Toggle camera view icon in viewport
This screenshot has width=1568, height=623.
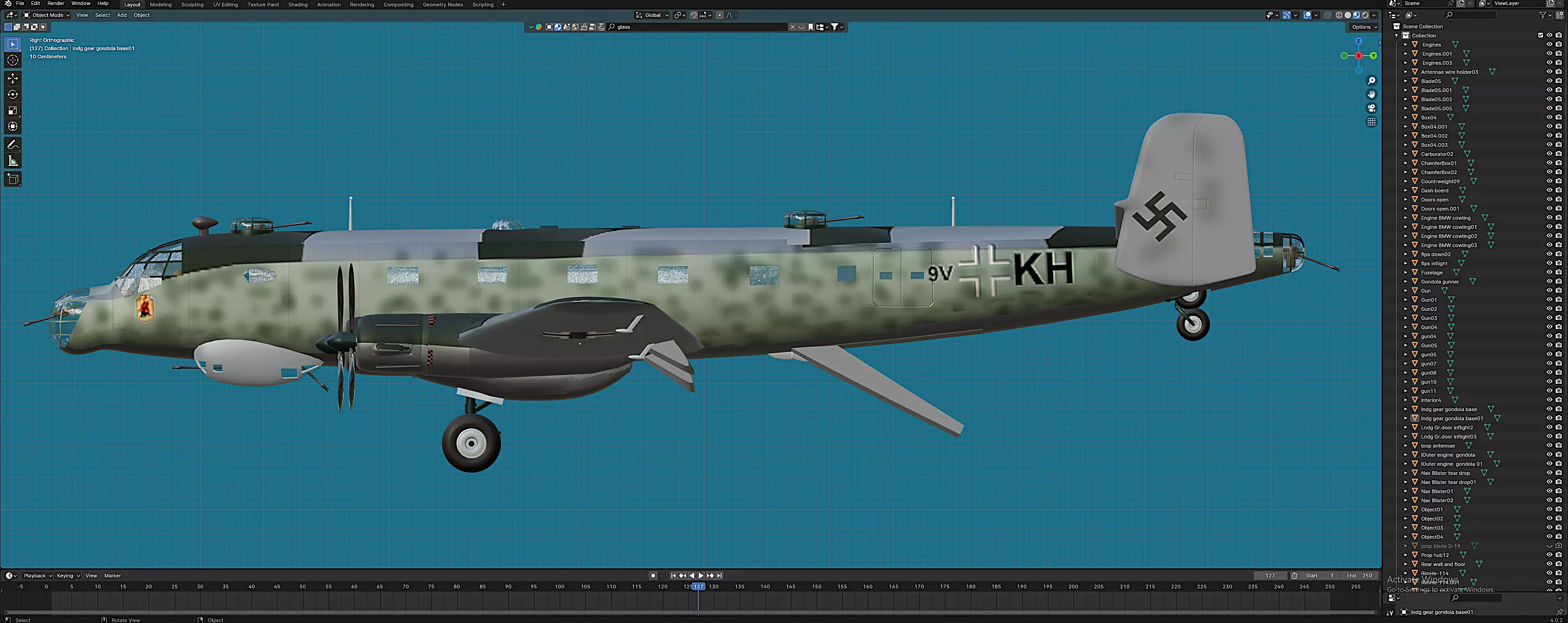[1372, 108]
